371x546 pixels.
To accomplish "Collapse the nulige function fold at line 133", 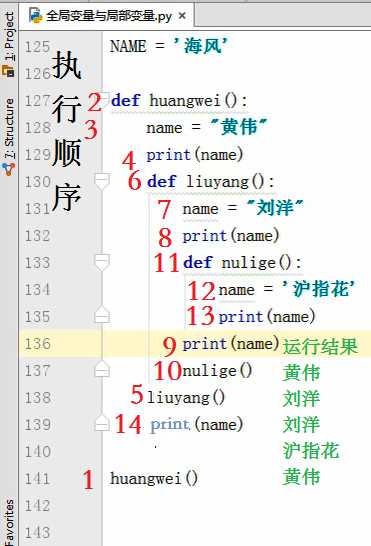I will coord(102,262).
